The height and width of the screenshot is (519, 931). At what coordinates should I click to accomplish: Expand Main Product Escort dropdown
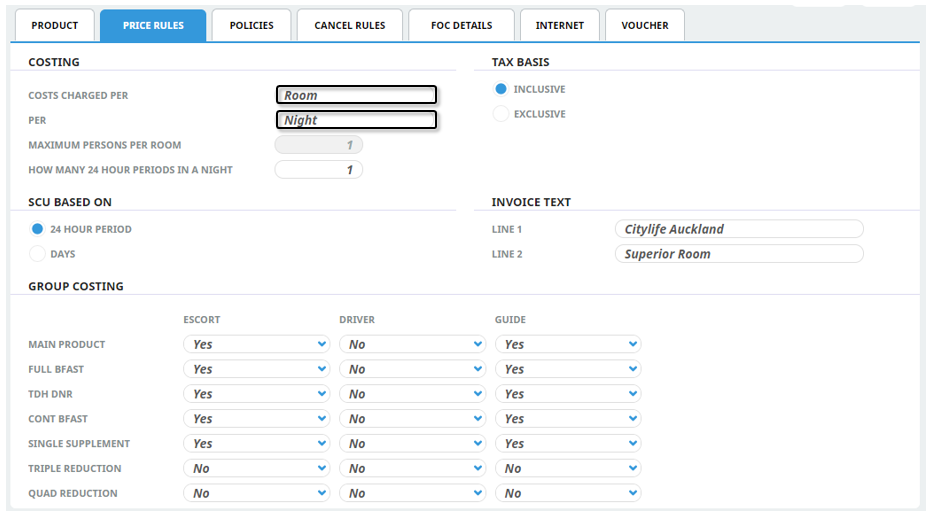pyautogui.click(x=257, y=344)
